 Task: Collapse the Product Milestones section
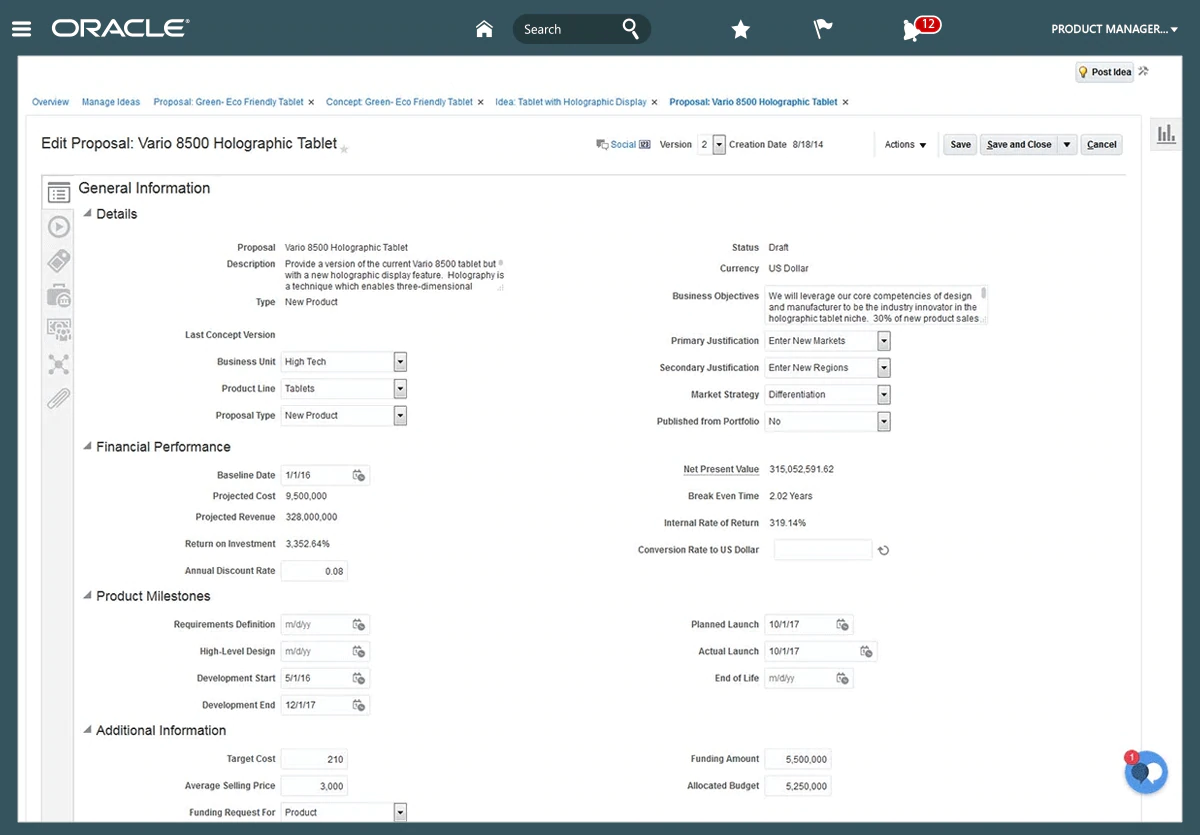pyautogui.click(x=87, y=595)
